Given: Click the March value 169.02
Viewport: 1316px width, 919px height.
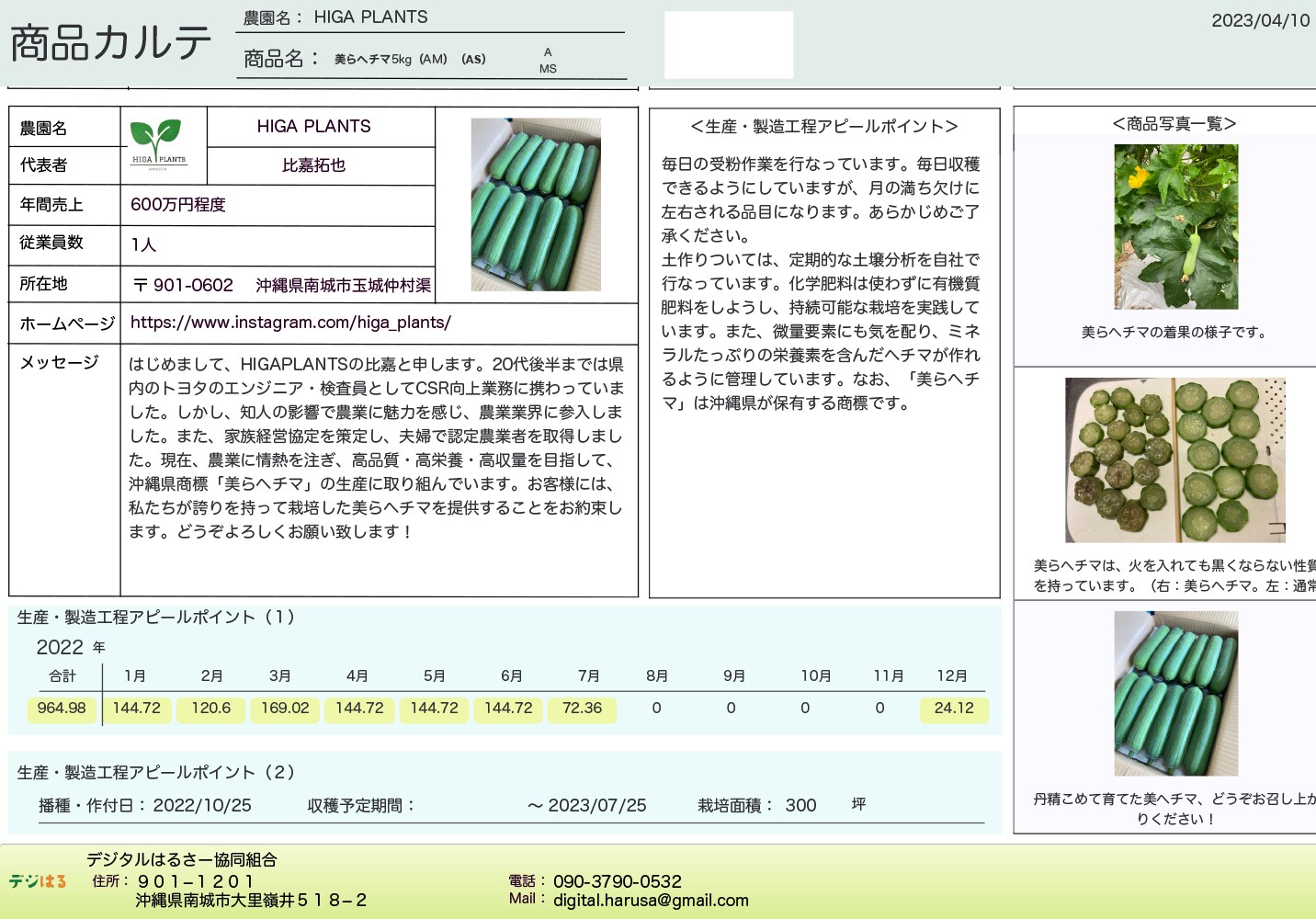Looking at the screenshot, I should (x=285, y=709).
